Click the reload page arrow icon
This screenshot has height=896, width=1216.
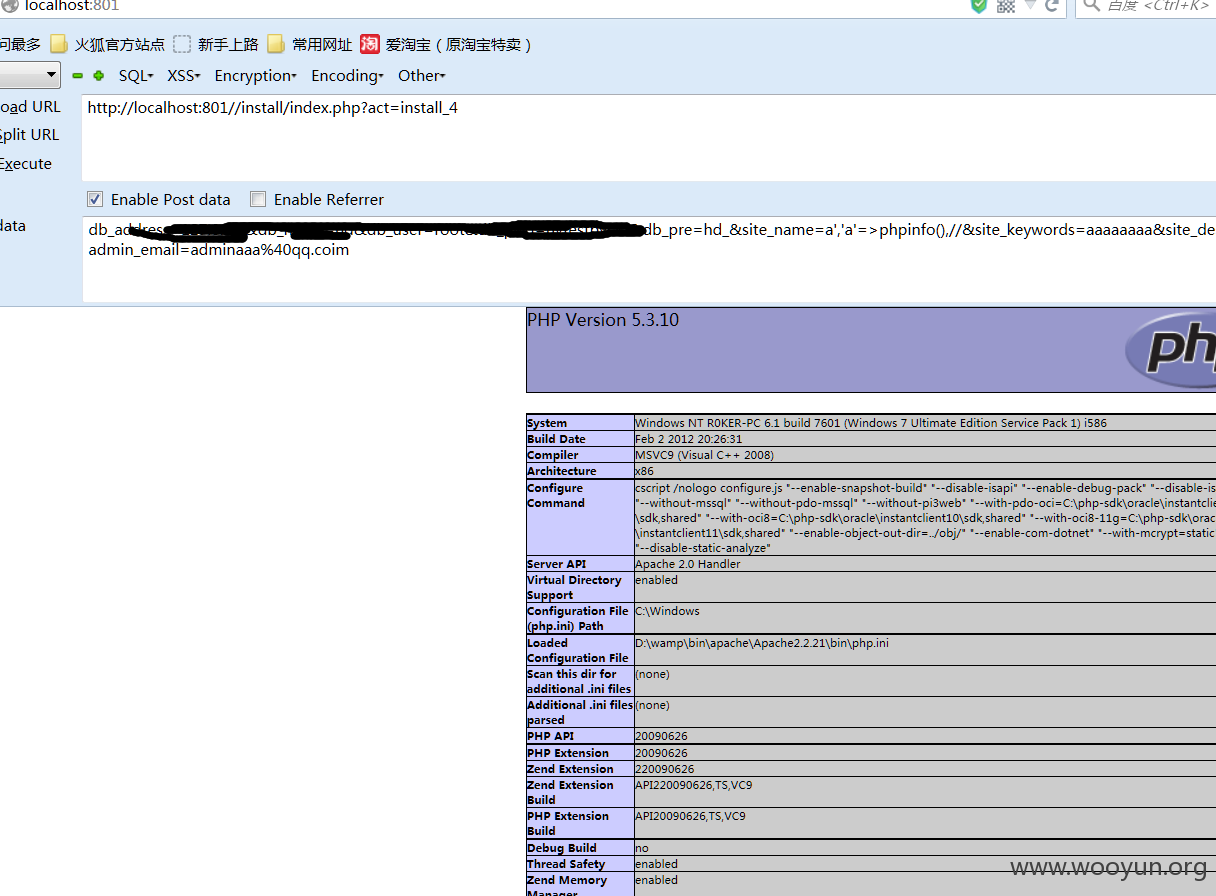[x=1052, y=5]
